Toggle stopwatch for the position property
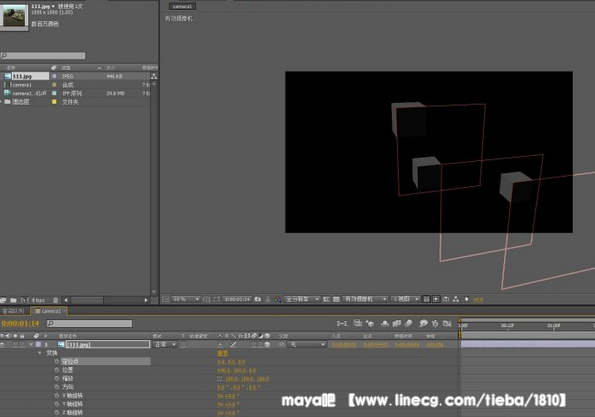 tap(57, 370)
